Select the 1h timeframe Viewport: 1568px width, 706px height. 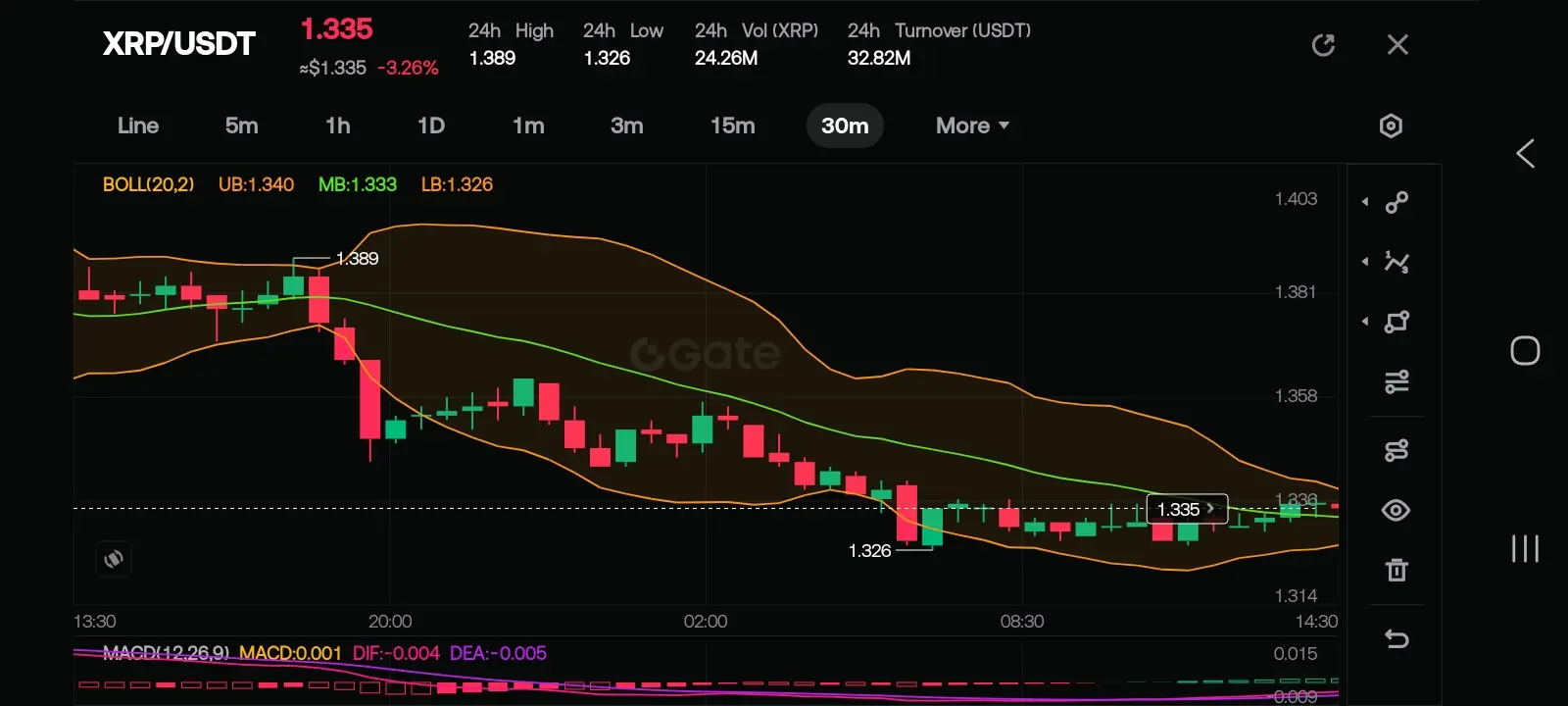coord(338,126)
